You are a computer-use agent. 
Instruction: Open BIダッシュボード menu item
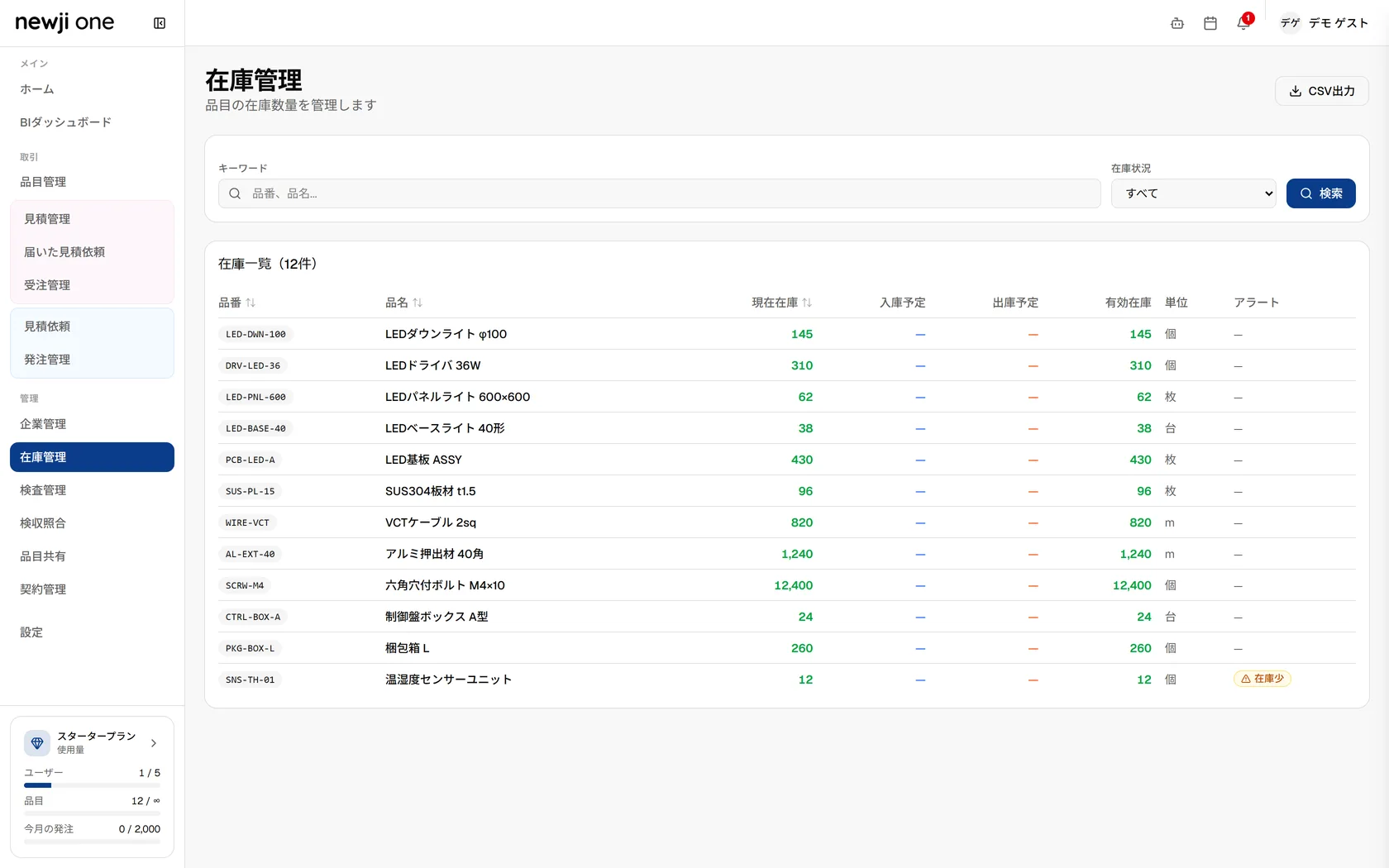92,122
